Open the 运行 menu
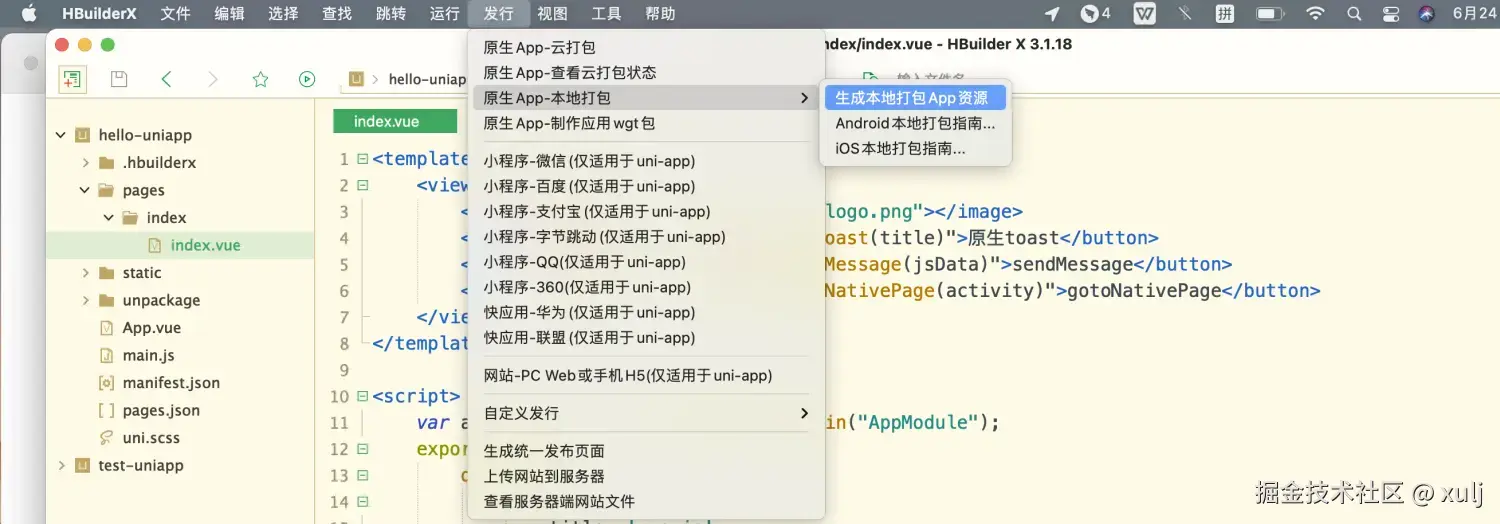The width and height of the screenshot is (1500, 524). coord(444,13)
